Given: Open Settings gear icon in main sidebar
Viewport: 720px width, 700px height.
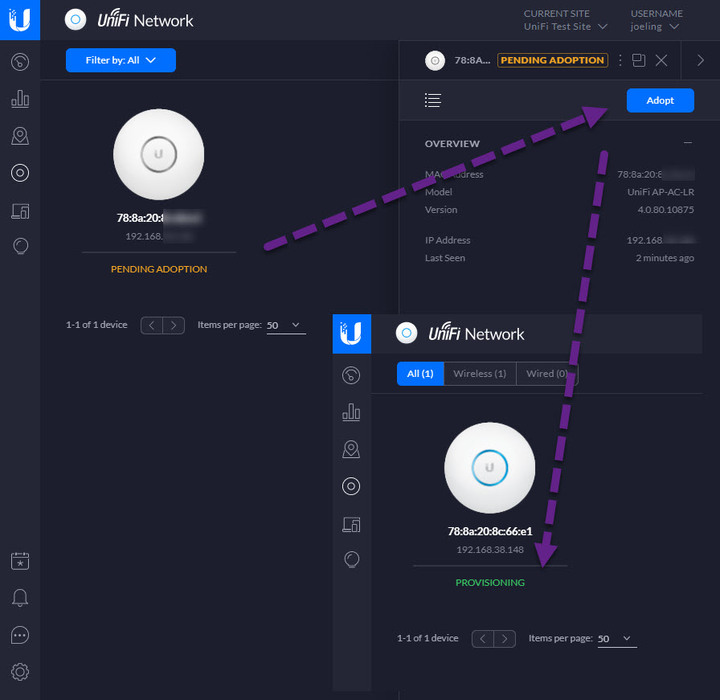Looking at the screenshot, I should coord(20,672).
